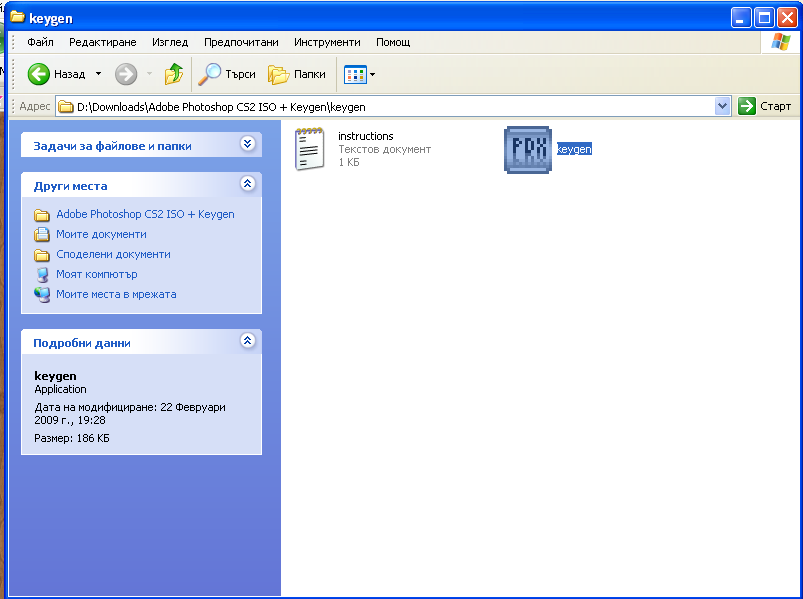803x599 pixels.
Task: Open Моят компютър link
Action: tap(97, 274)
